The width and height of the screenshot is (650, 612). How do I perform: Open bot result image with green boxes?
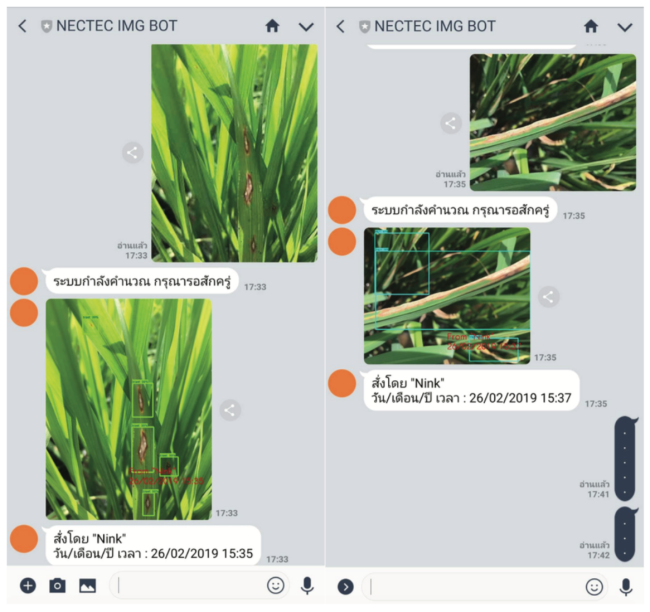(129, 409)
